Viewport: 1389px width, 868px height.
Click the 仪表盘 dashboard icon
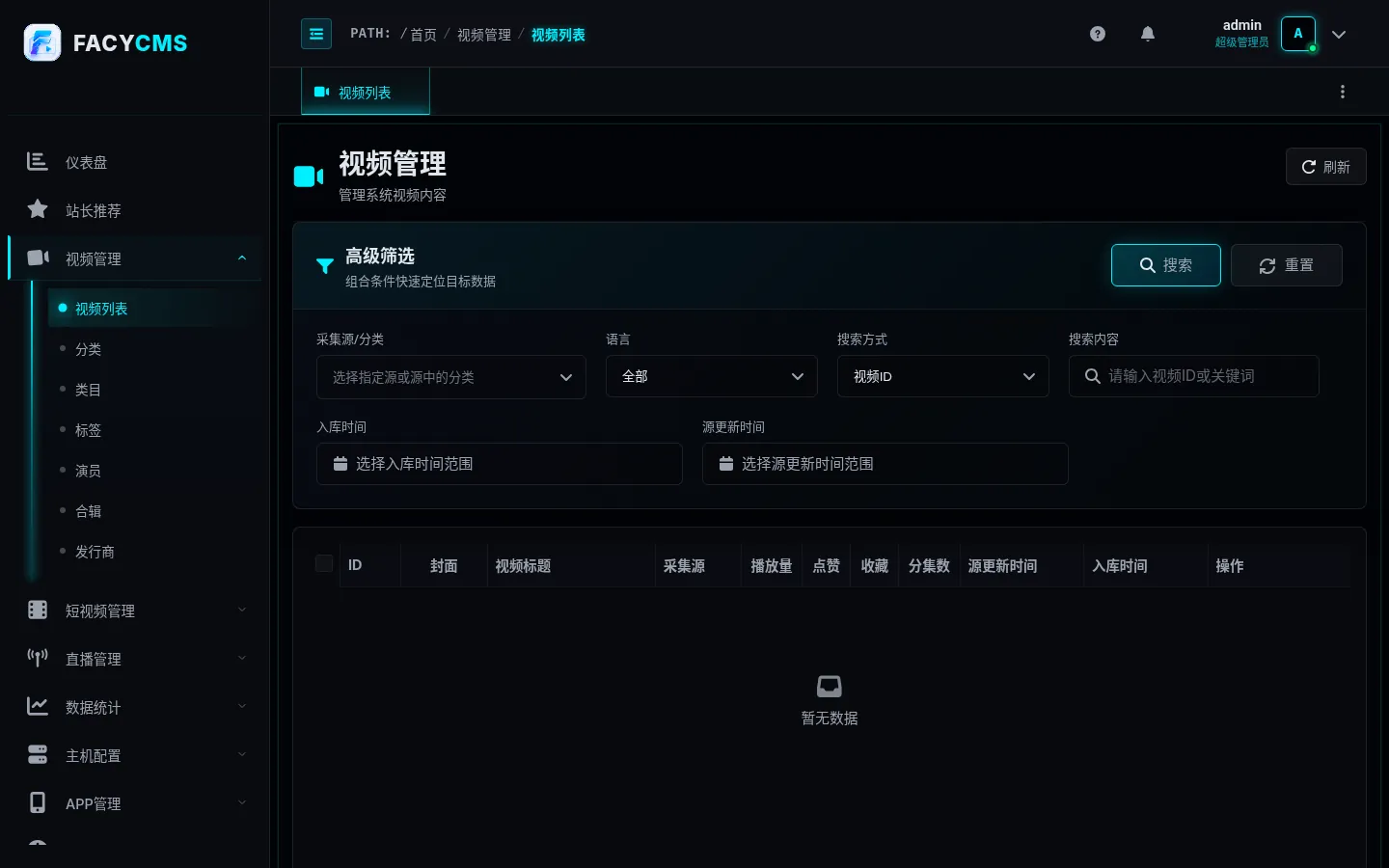38,161
